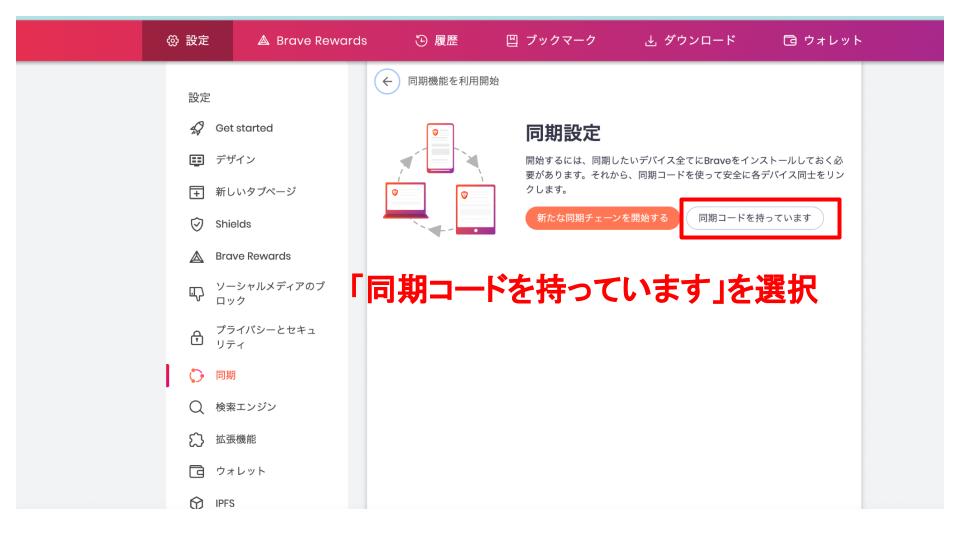Viewport: 960px width, 540px height.
Task: Open IPFS settings in sidebar
Action: pyautogui.click(x=225, y=503)
